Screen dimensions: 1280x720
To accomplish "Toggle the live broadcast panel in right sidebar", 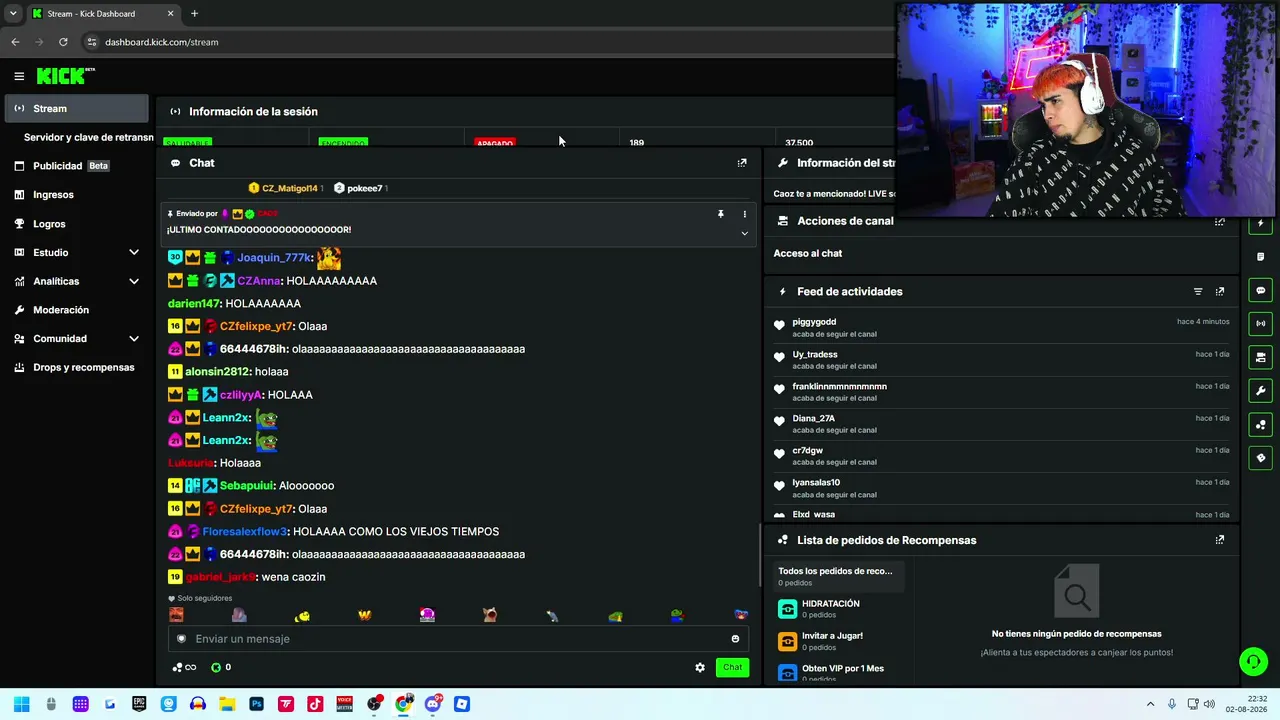I will (1260, 323).
